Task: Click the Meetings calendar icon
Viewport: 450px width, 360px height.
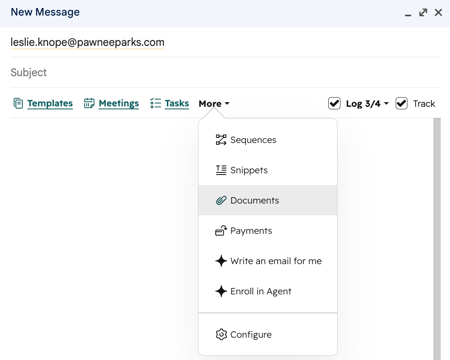Action: pos(89,103)
